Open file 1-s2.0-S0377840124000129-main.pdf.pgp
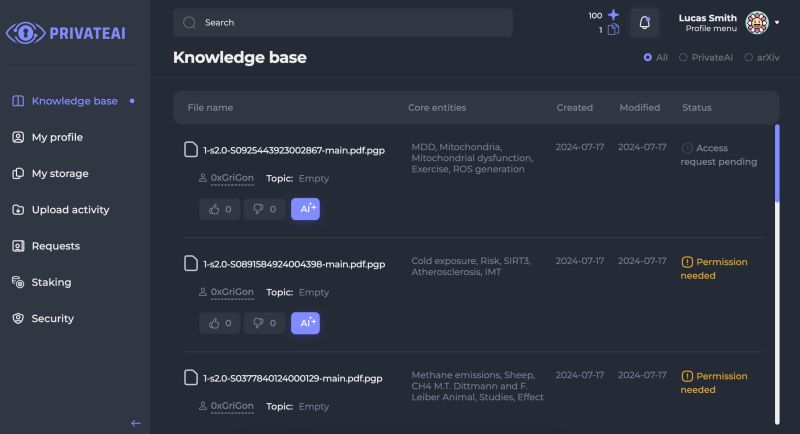800x434 pixels. pos(292,378)
